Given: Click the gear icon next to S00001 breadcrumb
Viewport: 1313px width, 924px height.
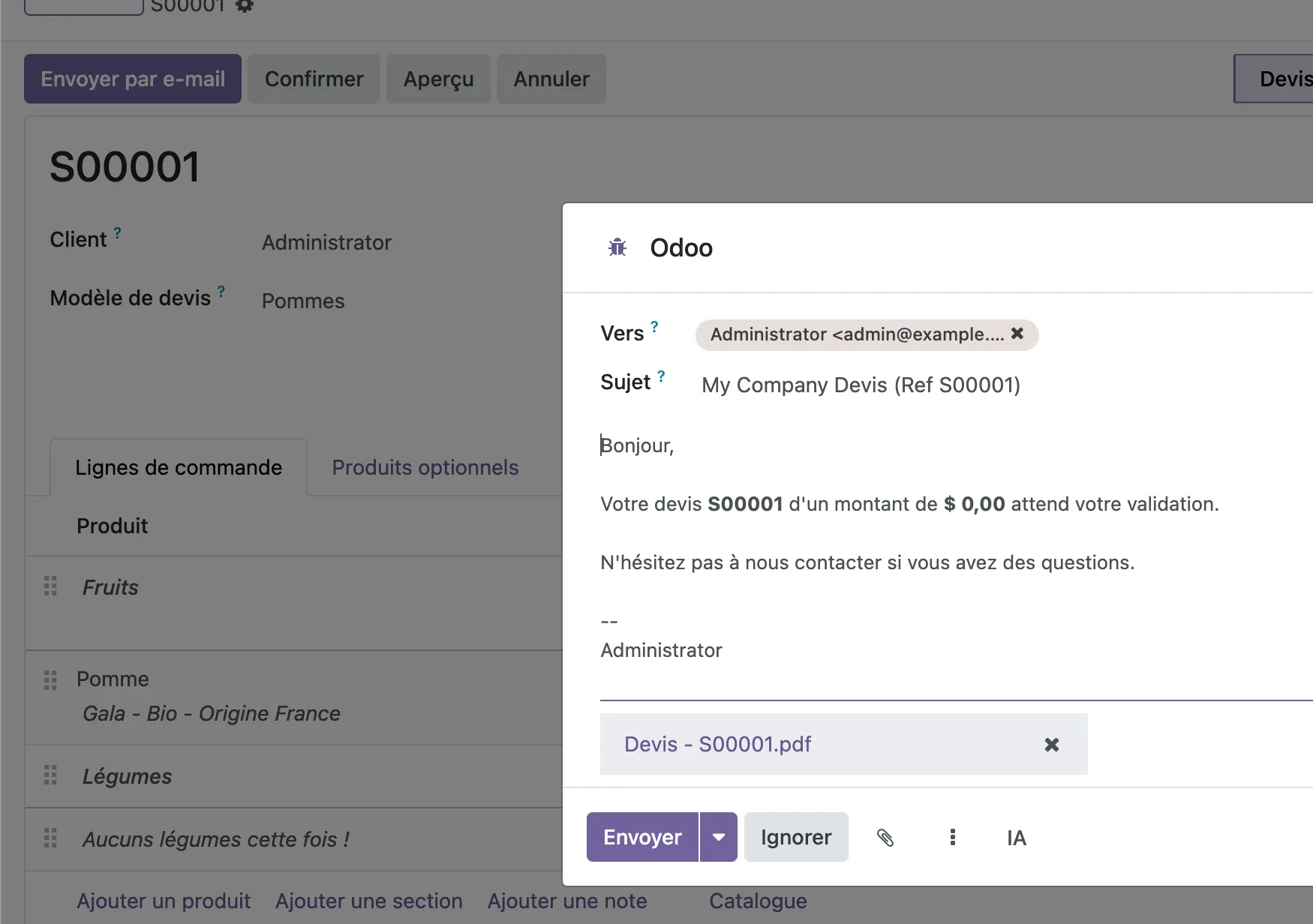Looking at the screenshot, I should 245,6.
